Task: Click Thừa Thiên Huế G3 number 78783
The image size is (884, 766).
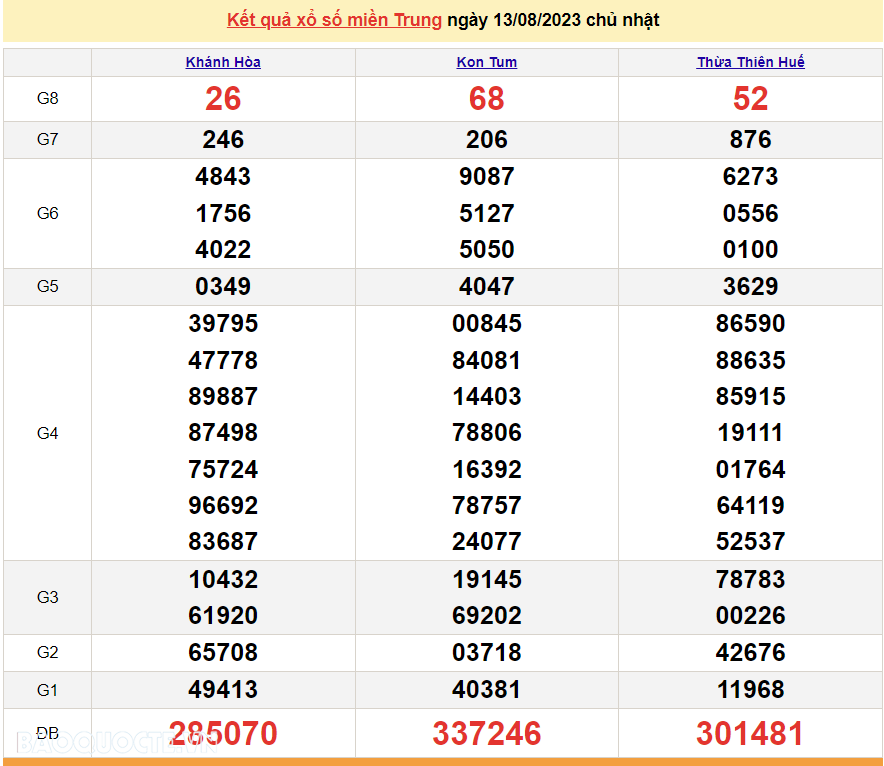Action: coord(750,579)
